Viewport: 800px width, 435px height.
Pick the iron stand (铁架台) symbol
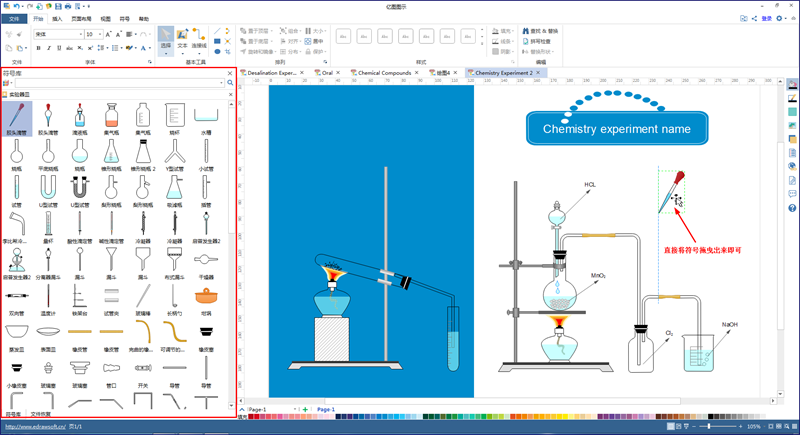(x=80, y=296)
